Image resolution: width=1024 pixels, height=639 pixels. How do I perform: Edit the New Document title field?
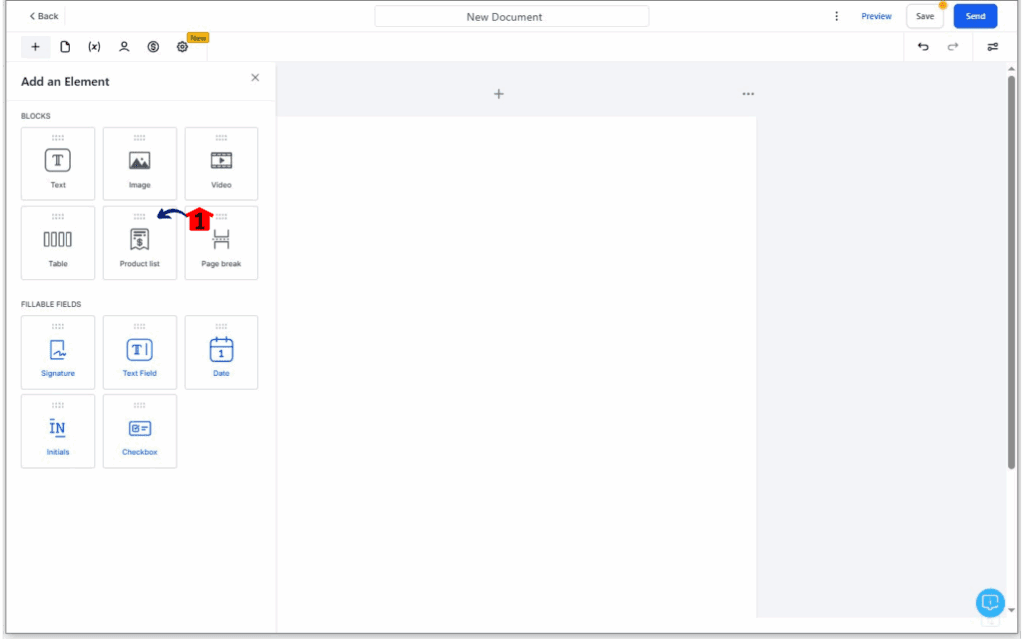point(511,17)
